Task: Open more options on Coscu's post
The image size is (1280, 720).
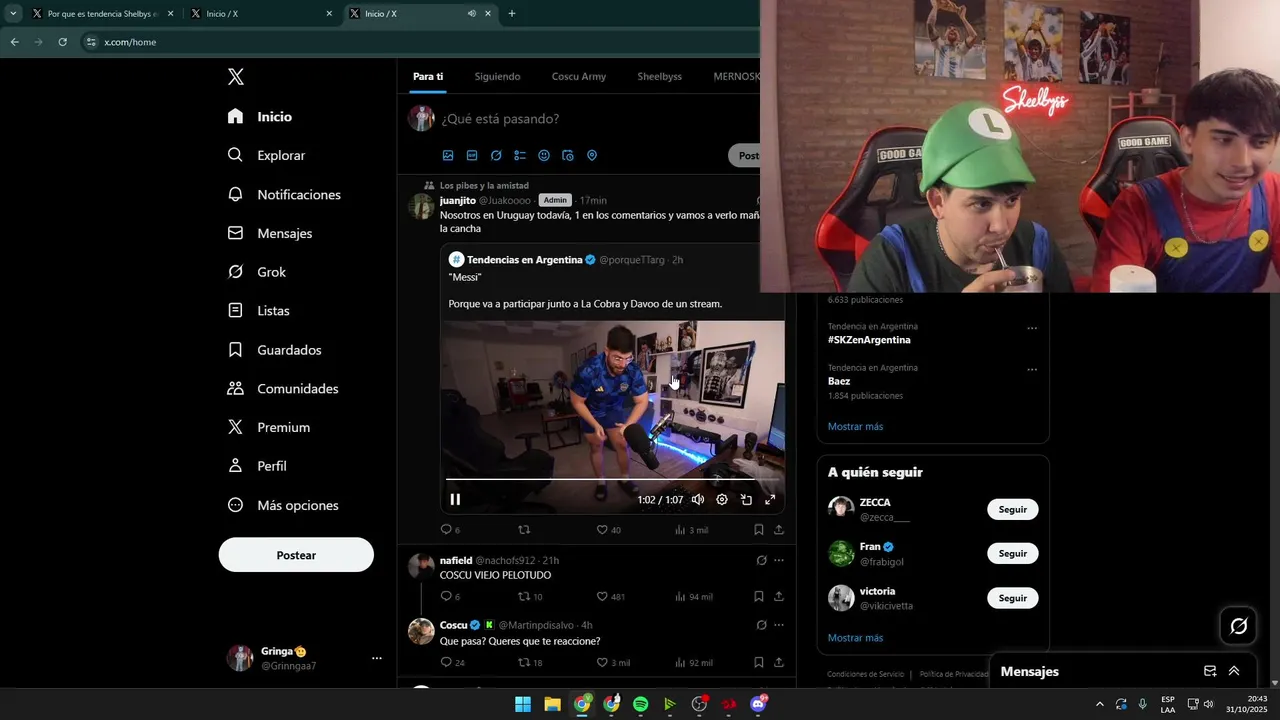Action: click(x=779, y=625)
